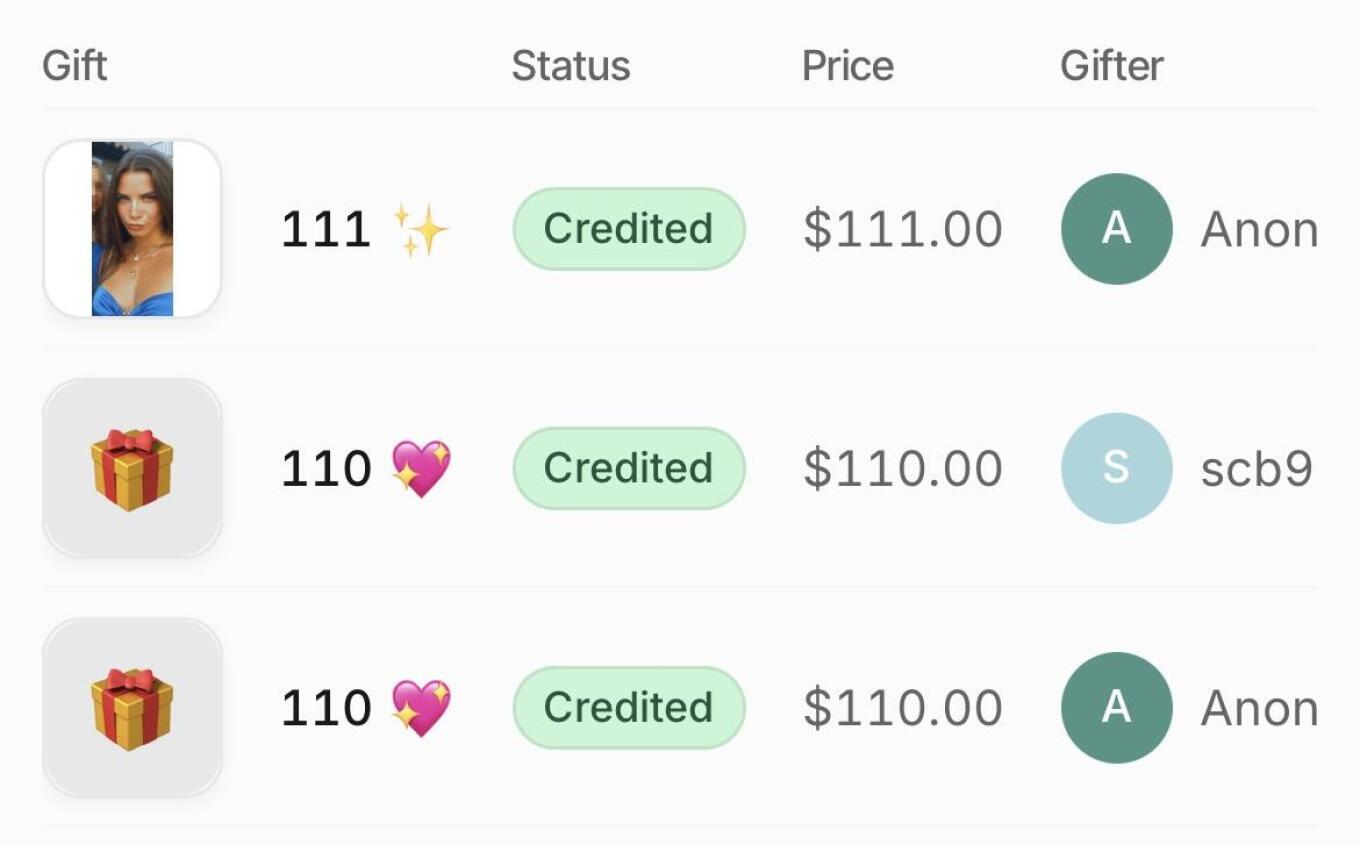Click the Credited badge in scb9's row

(x=629, y=468)
